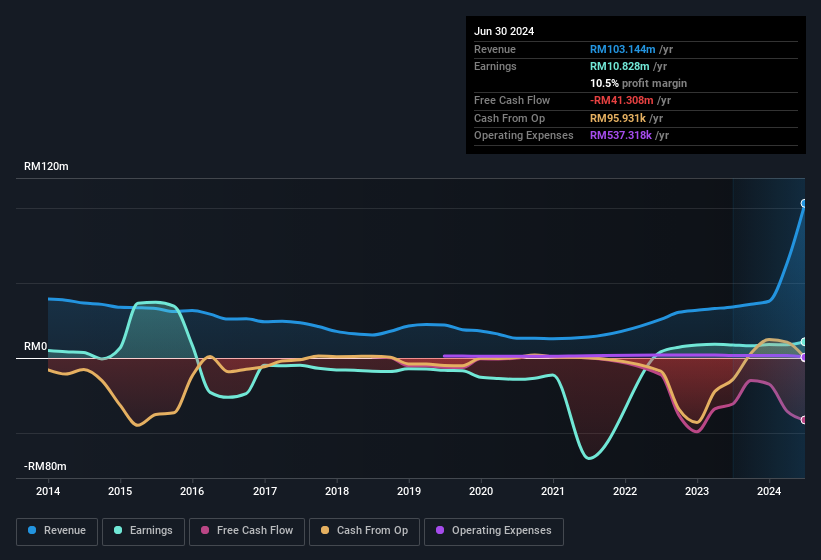Toggle the Cash From Op legend button
This screenshot has width=821, height=560.
pyautogui.click(x=364, y=531)
